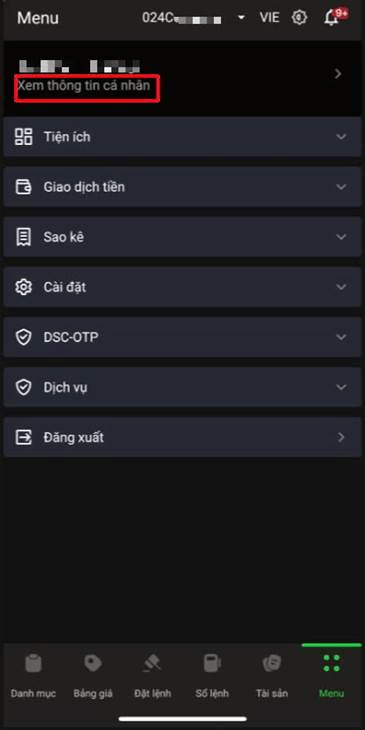
Task: Expand the Dịch vụ section
Action: click(182, 387)
